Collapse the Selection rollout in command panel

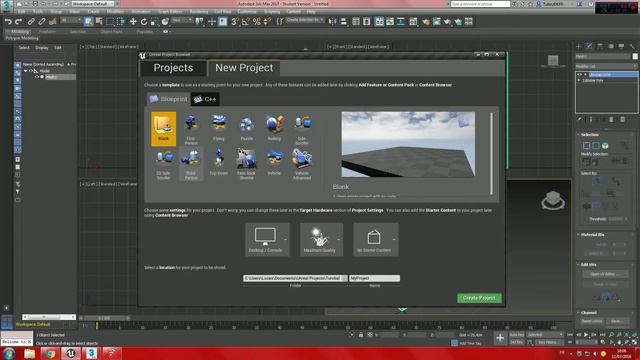pos(589,135)
